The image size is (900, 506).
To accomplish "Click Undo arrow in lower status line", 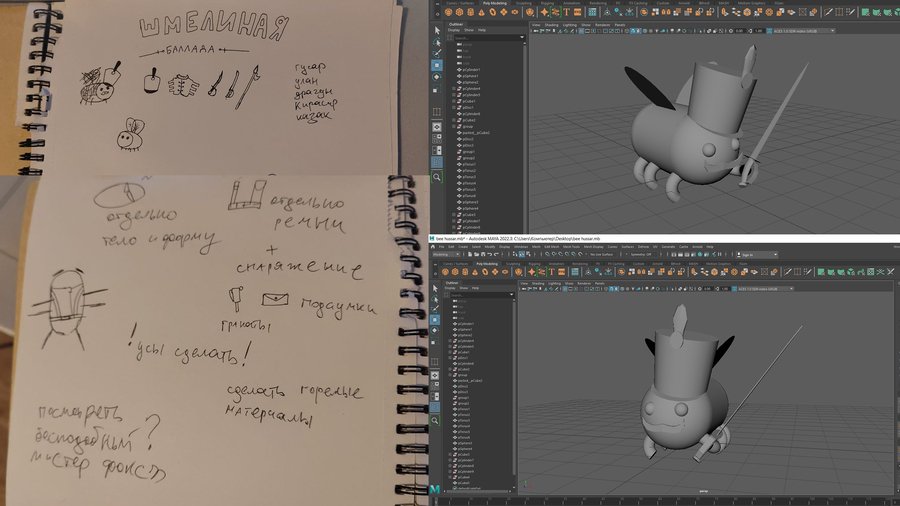I will (490, 254).
